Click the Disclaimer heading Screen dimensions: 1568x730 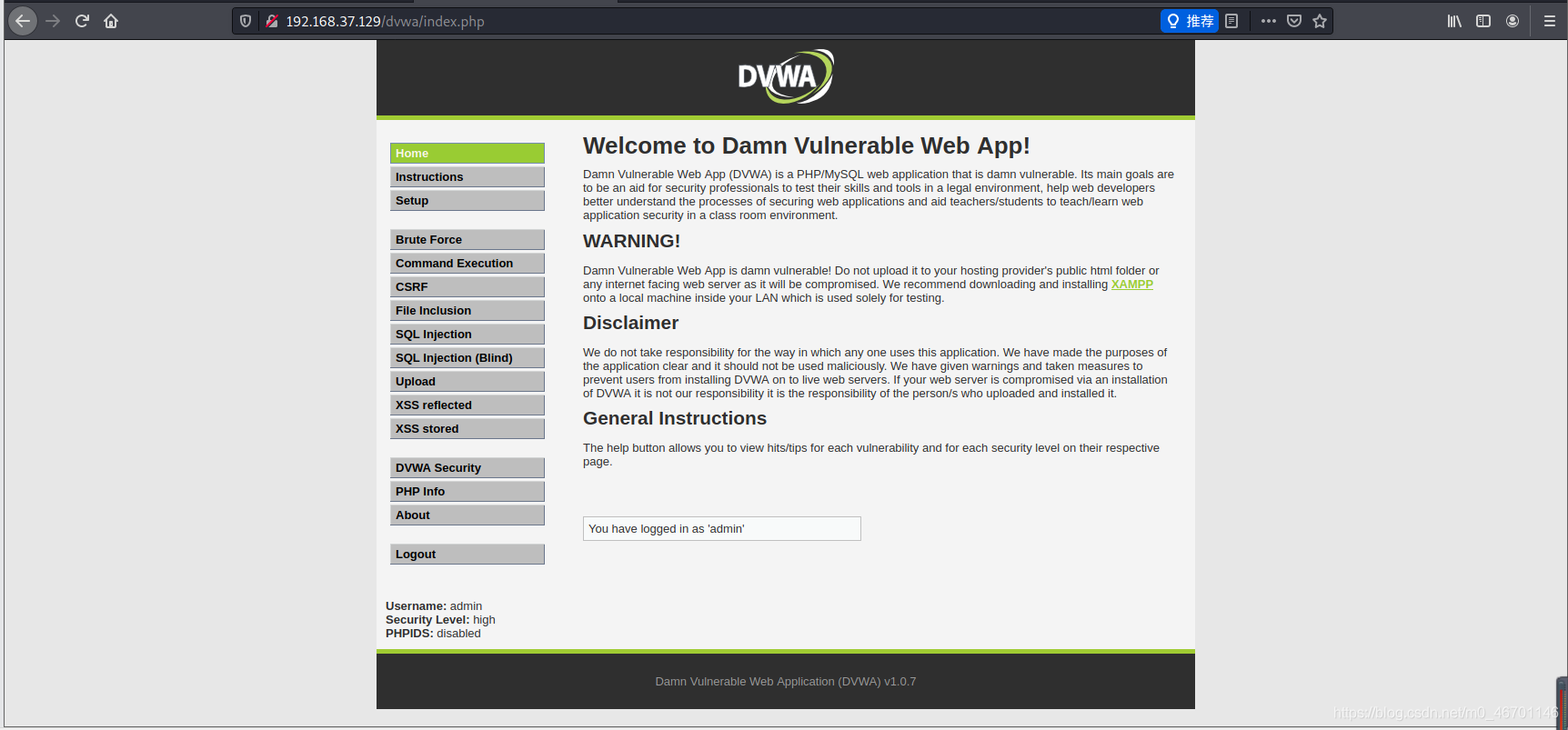pyautogui.click(x=630, y=323)
